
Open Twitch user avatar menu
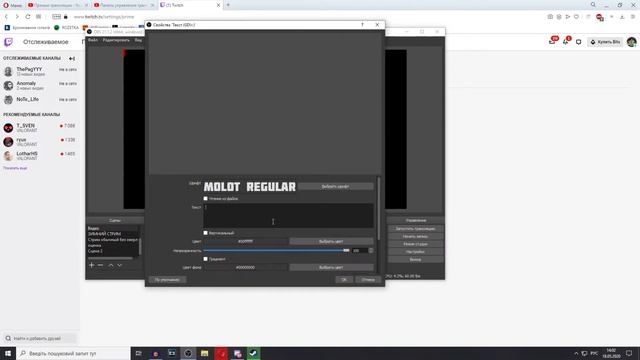(x=631, y=42)
